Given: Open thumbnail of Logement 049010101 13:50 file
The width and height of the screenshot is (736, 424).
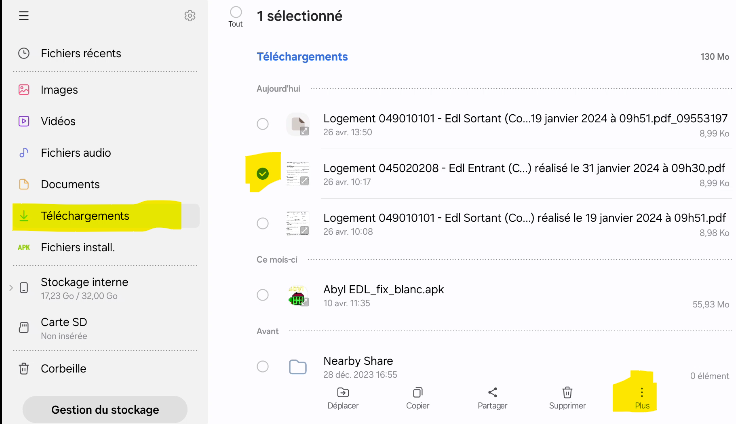Looking at the screenshot, I should [x=297, y=124].
